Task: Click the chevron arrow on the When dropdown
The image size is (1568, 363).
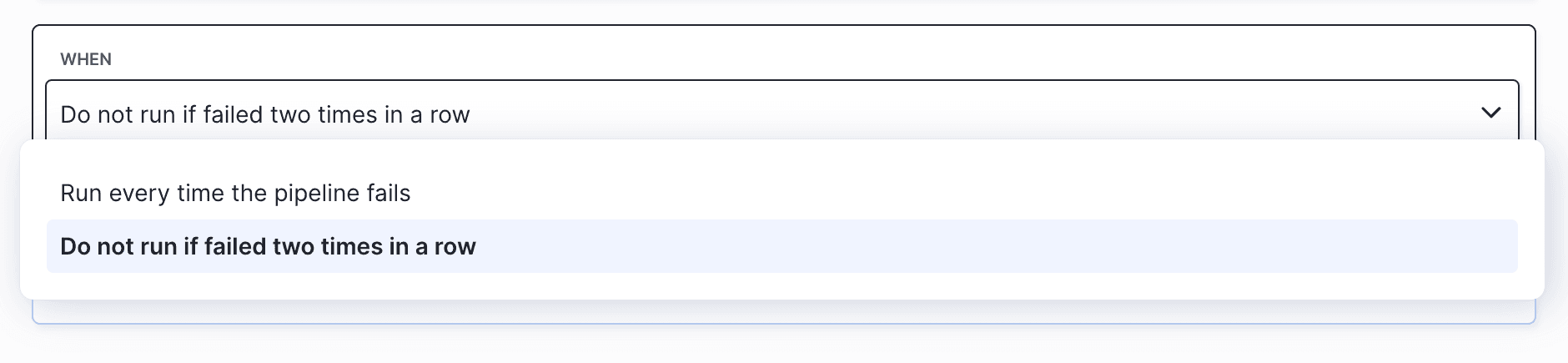Action: [x=1490, y=113]
